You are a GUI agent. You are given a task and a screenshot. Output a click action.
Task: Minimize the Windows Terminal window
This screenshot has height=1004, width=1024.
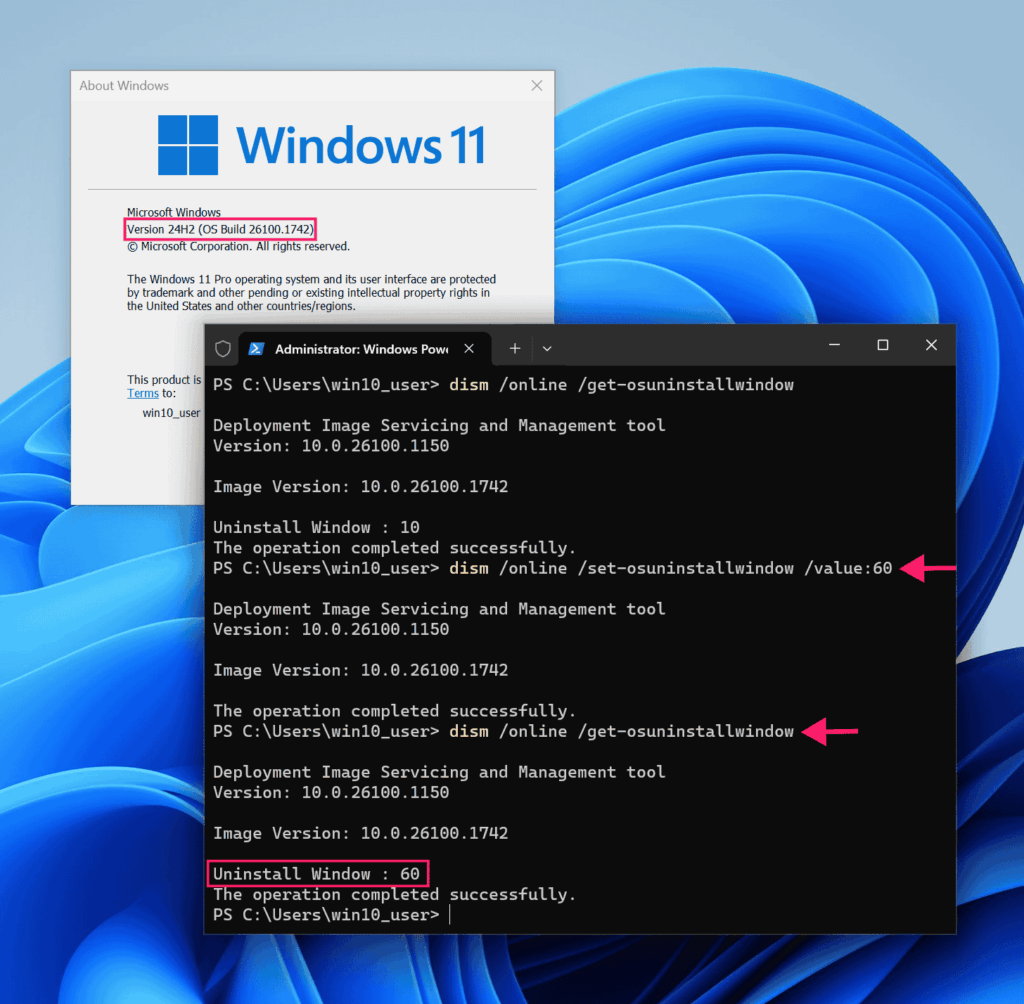pos(834,345)
